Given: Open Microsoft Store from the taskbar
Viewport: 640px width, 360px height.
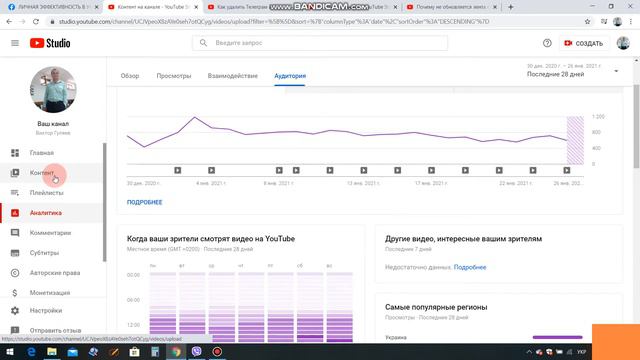Looking at the screenshot, I should [134, 351].
